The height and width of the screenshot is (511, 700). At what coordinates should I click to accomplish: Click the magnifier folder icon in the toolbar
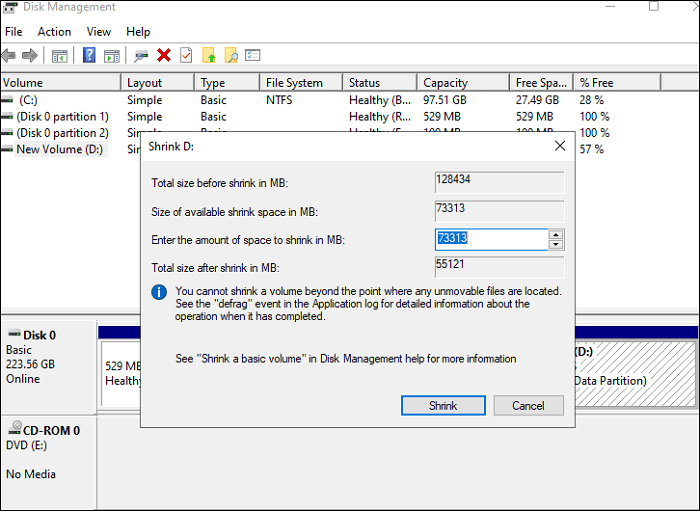point(231,56)
